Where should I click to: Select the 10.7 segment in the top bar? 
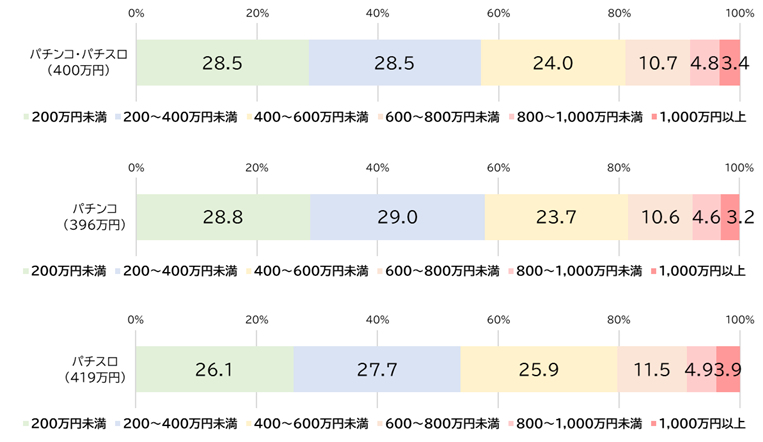click(x=657, y=64)
